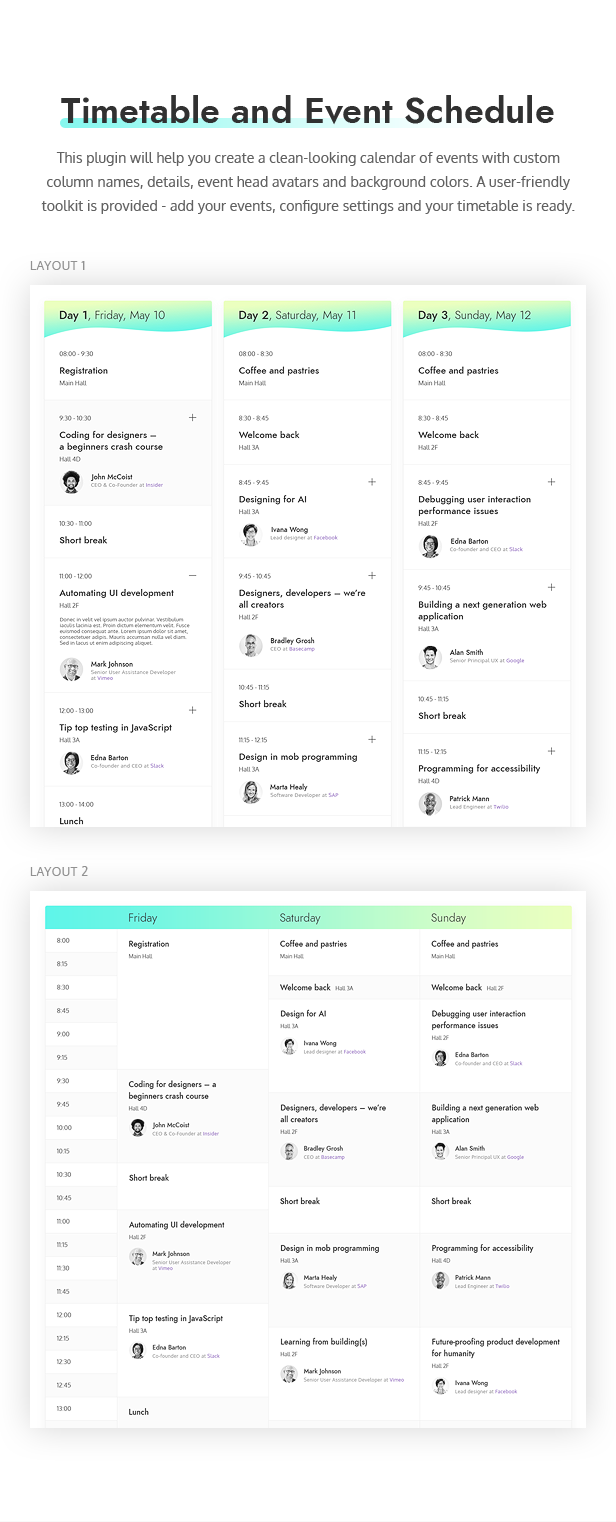The height and width of the screenshot is (1522, 616).
Task: Expand Debugging user interaction performance issues event
Action: 551,482
